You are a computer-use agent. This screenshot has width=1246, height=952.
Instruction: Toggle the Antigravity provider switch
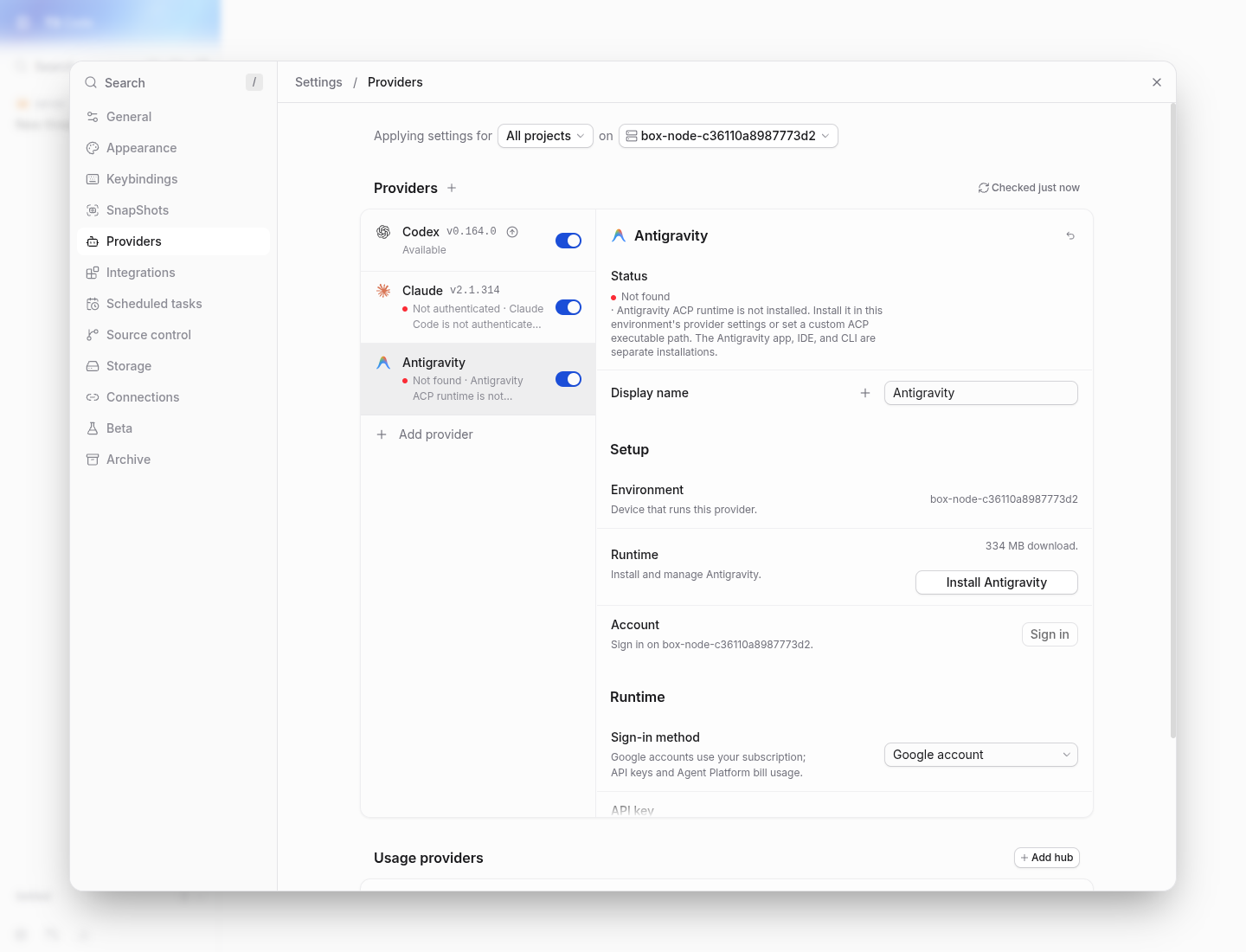click(568, 379)
